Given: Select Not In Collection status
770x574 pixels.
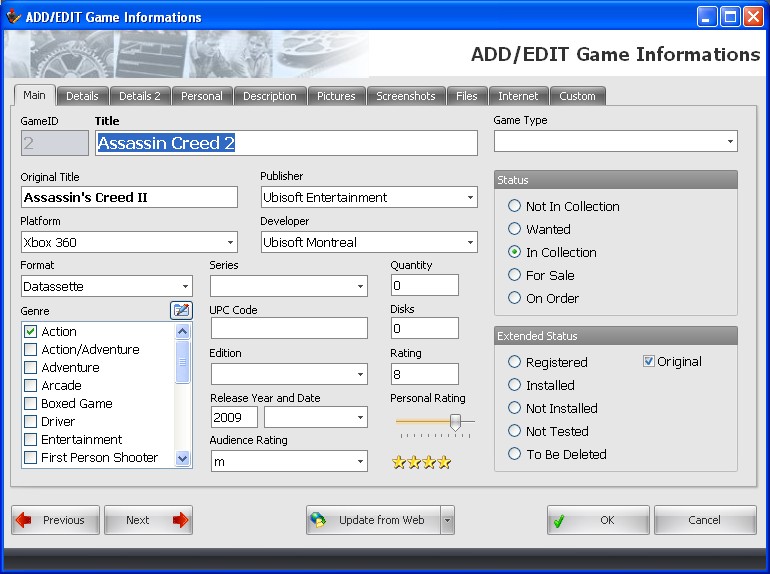Looking at the screenshot, I should tap(514, 206).
